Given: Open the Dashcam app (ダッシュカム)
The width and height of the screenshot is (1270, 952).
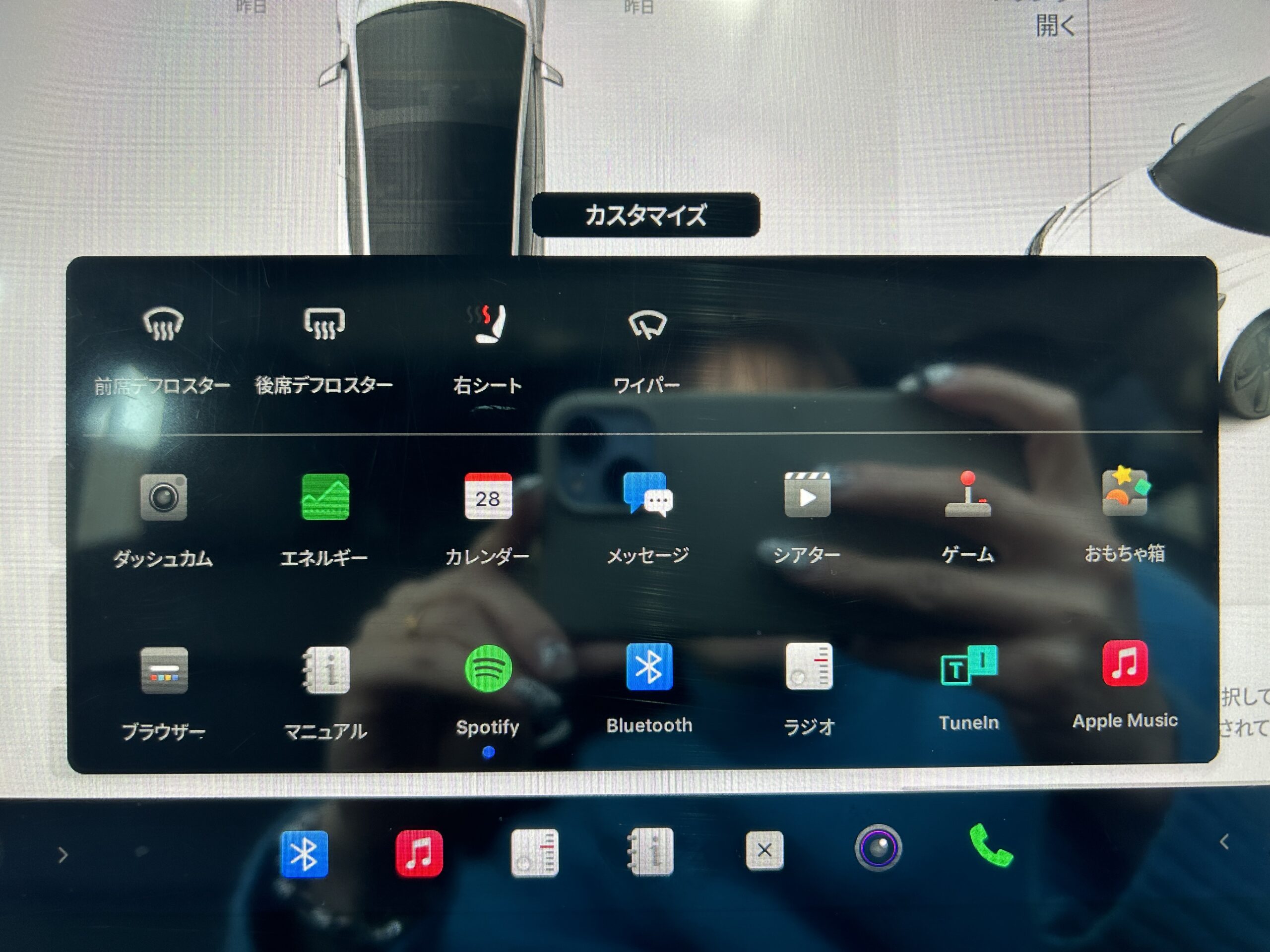Looking at the screenshot, I should pyautogui.click(x=164, y=497).
